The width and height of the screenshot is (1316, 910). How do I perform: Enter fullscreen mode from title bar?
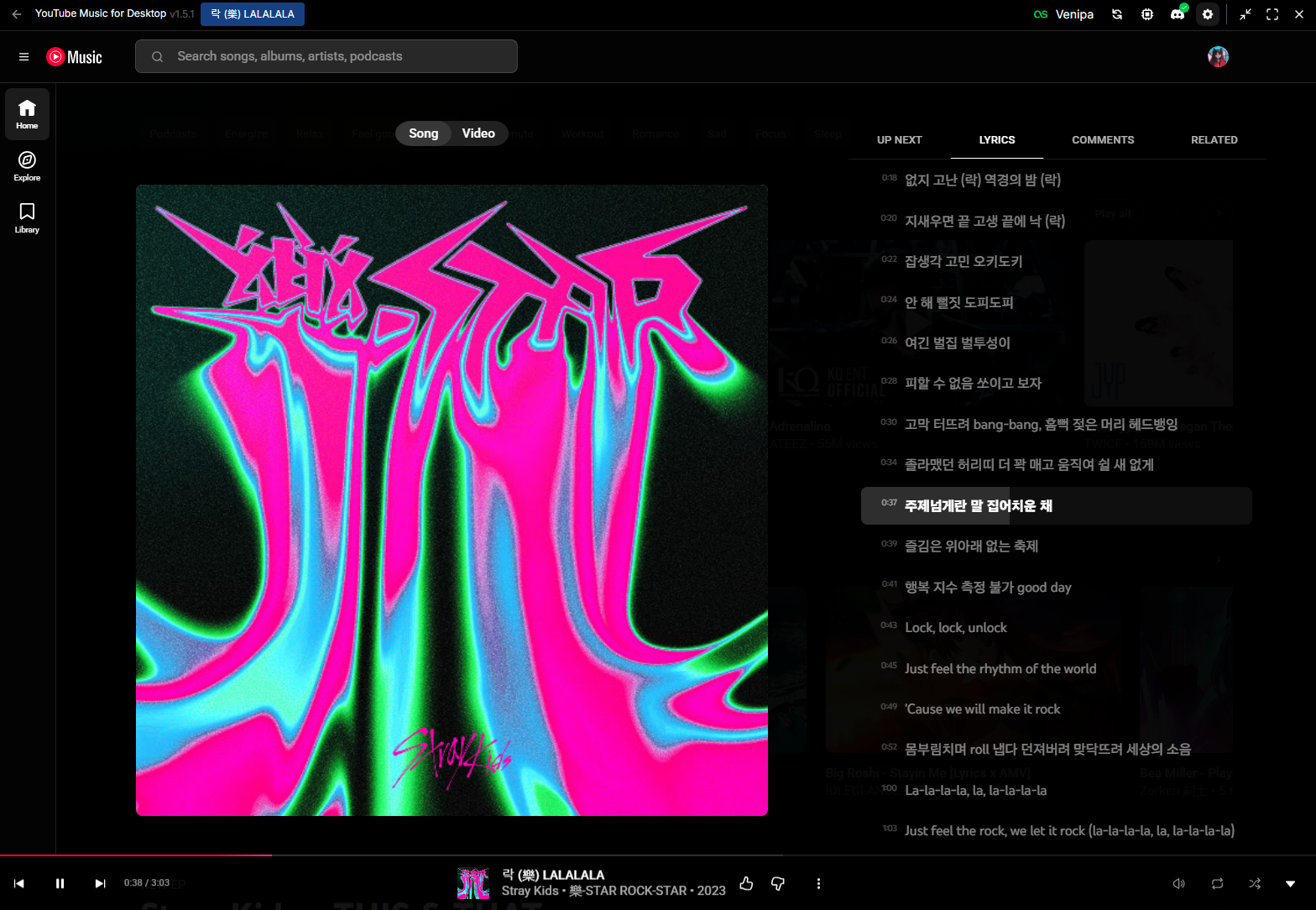click(x=1272, y=14)
